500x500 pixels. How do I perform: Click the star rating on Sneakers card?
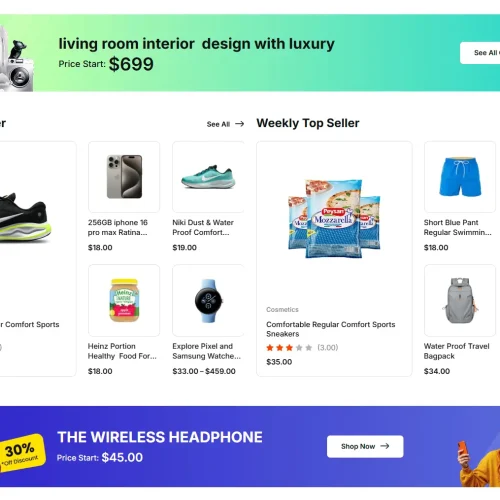(x=289, y=348)
